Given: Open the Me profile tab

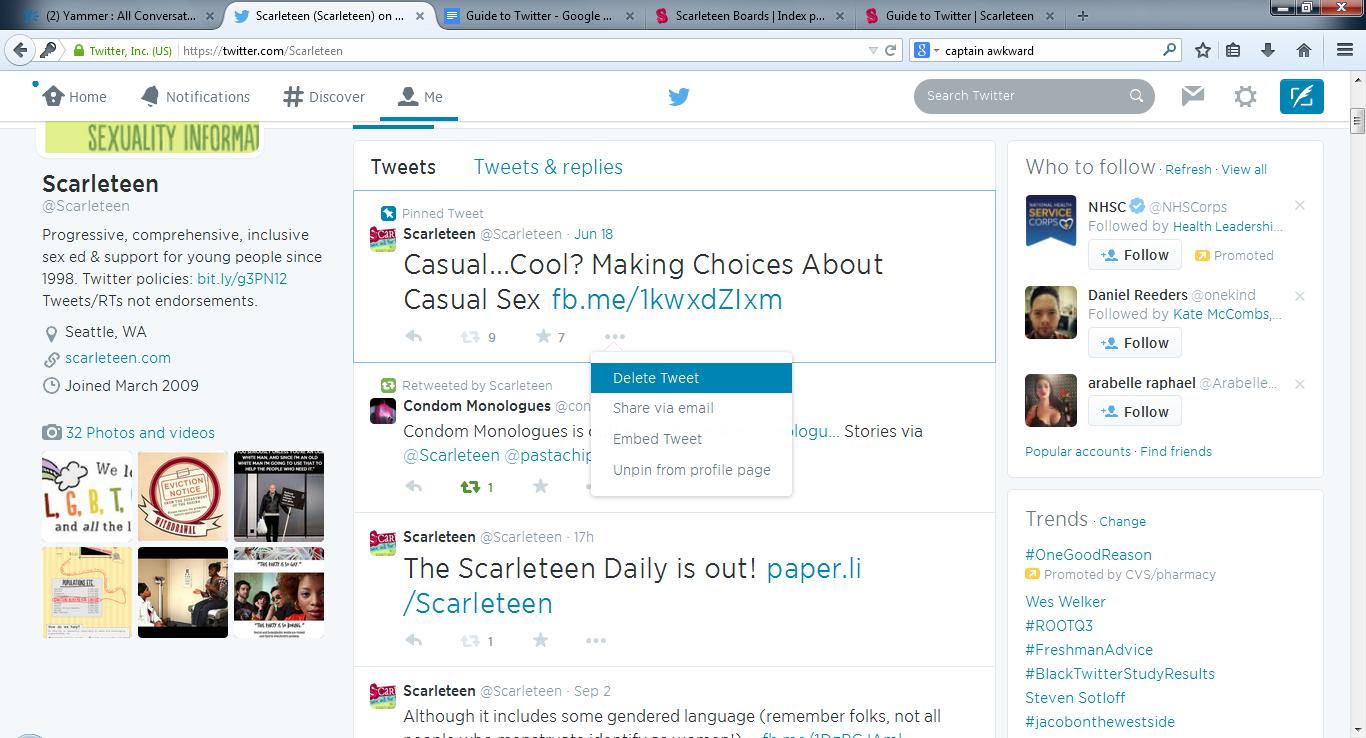Looking at the screenshot, I should pyautogui.click(x=420, y=97).
